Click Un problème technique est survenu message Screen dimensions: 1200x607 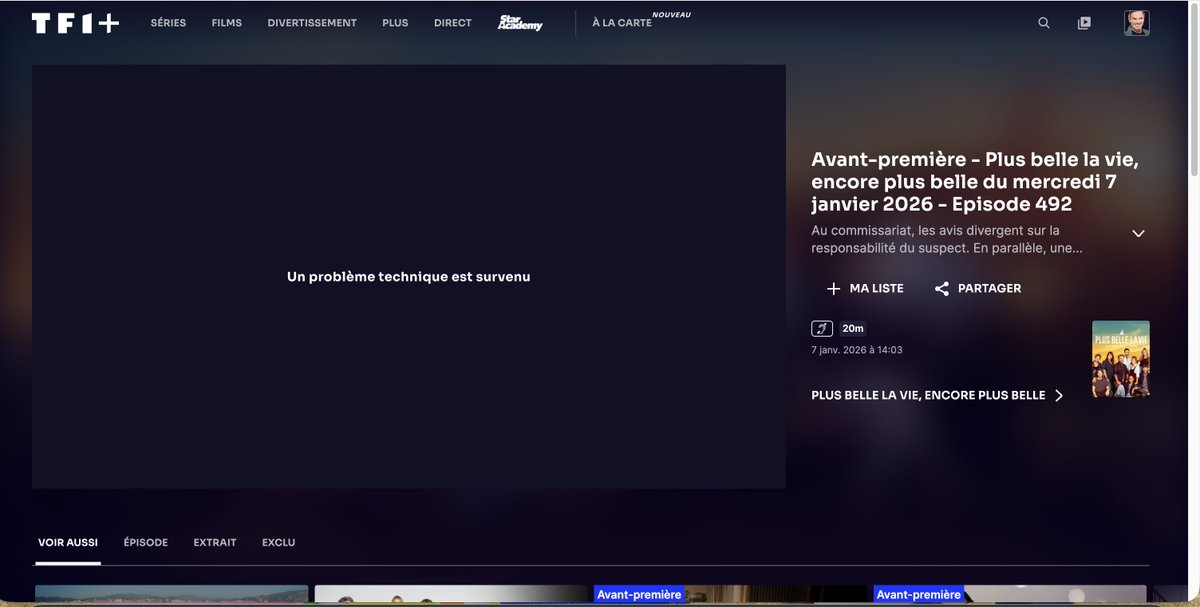[409, 277]
